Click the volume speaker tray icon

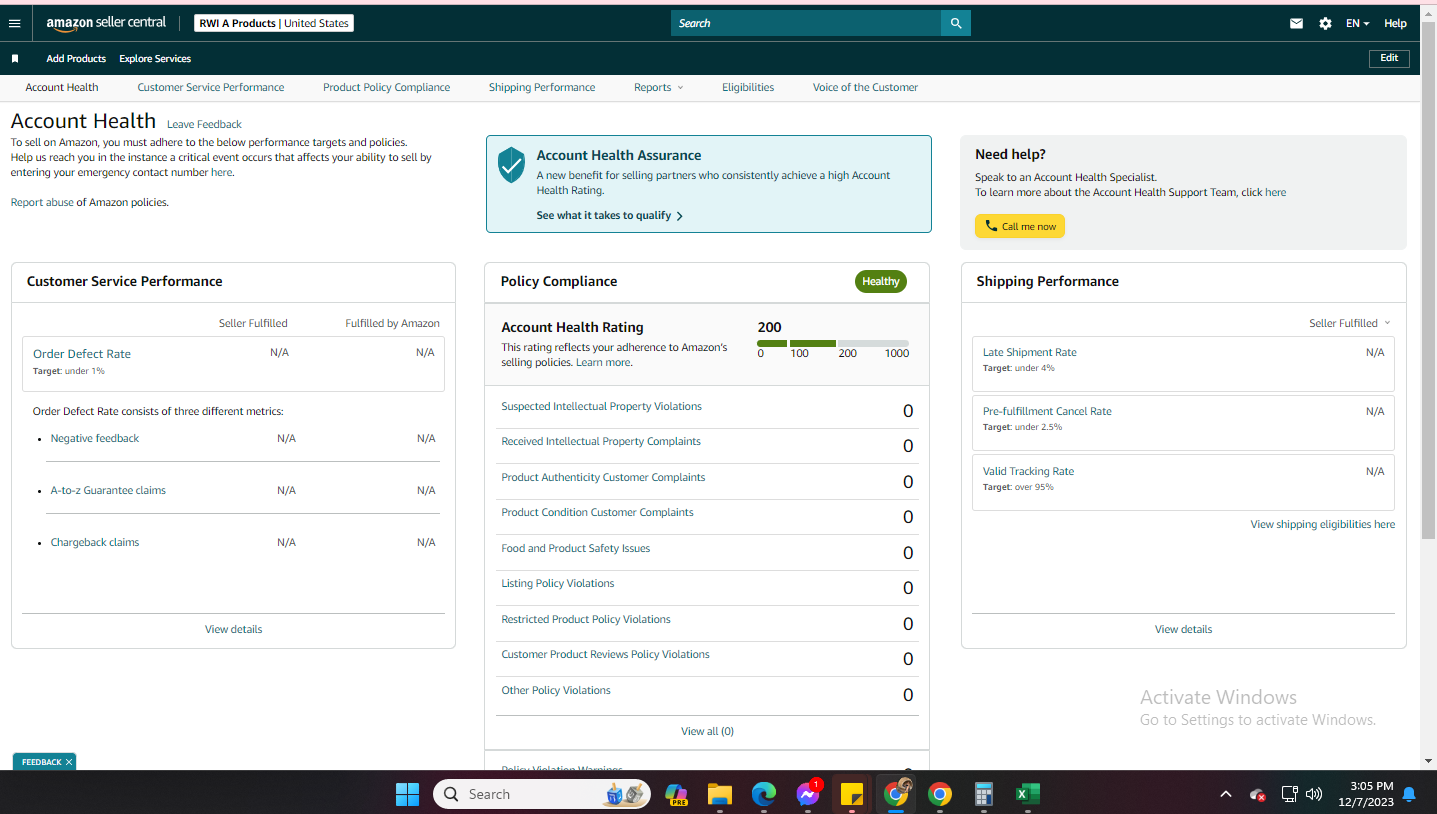[x=1314, y=794]
